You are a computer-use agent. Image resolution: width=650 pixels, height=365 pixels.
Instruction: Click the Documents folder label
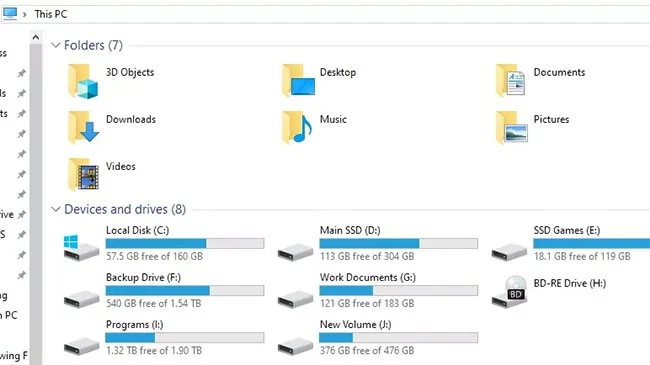[559, 72]
